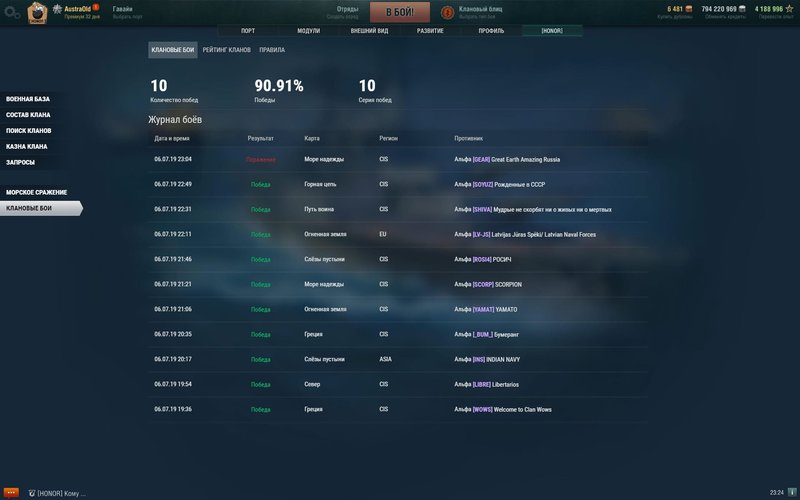Open the settings gear menu
800x500 pixels.
pyautogui.click(x=12, y=13)
